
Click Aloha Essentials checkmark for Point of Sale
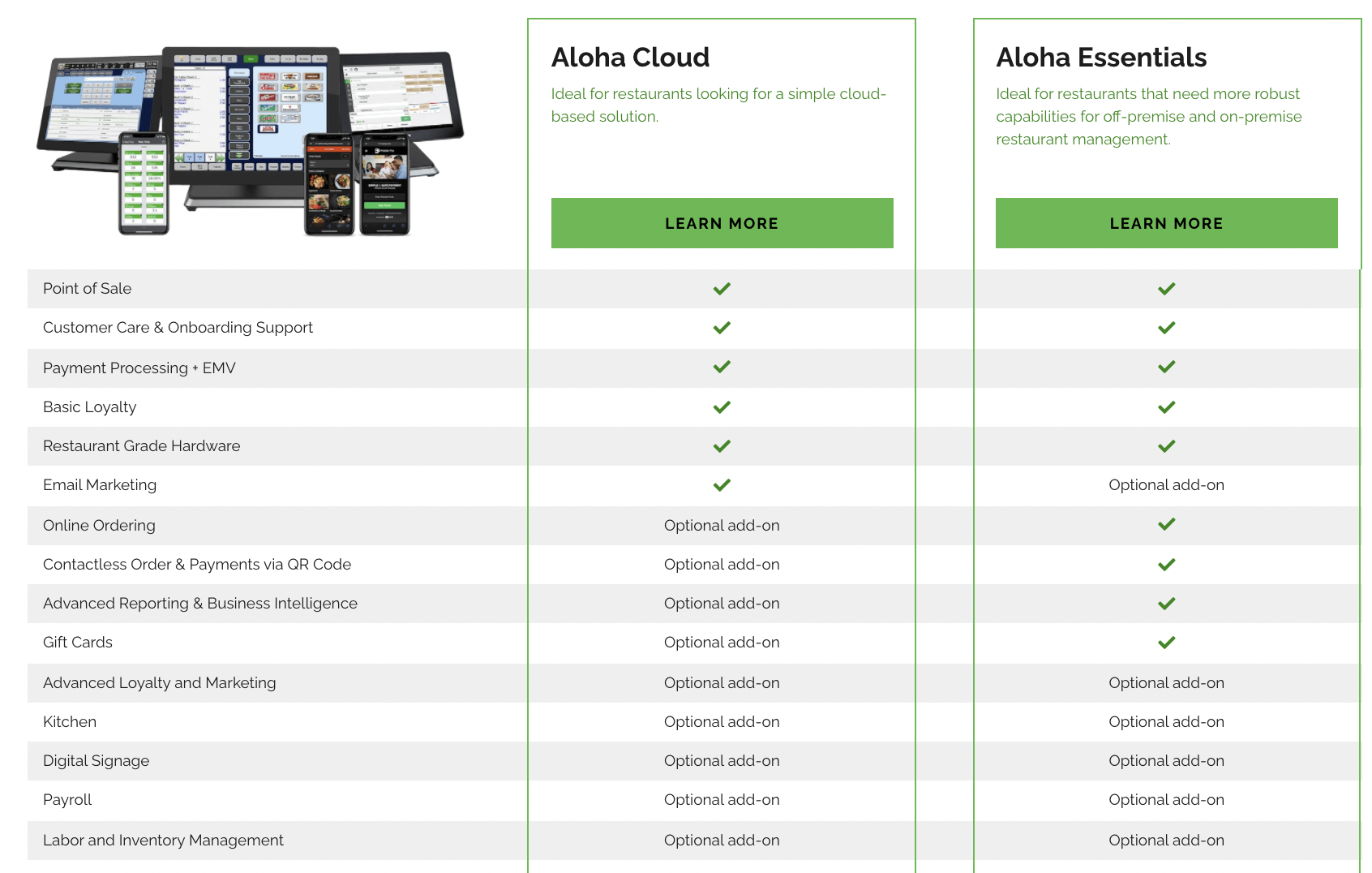[1166, 289]
